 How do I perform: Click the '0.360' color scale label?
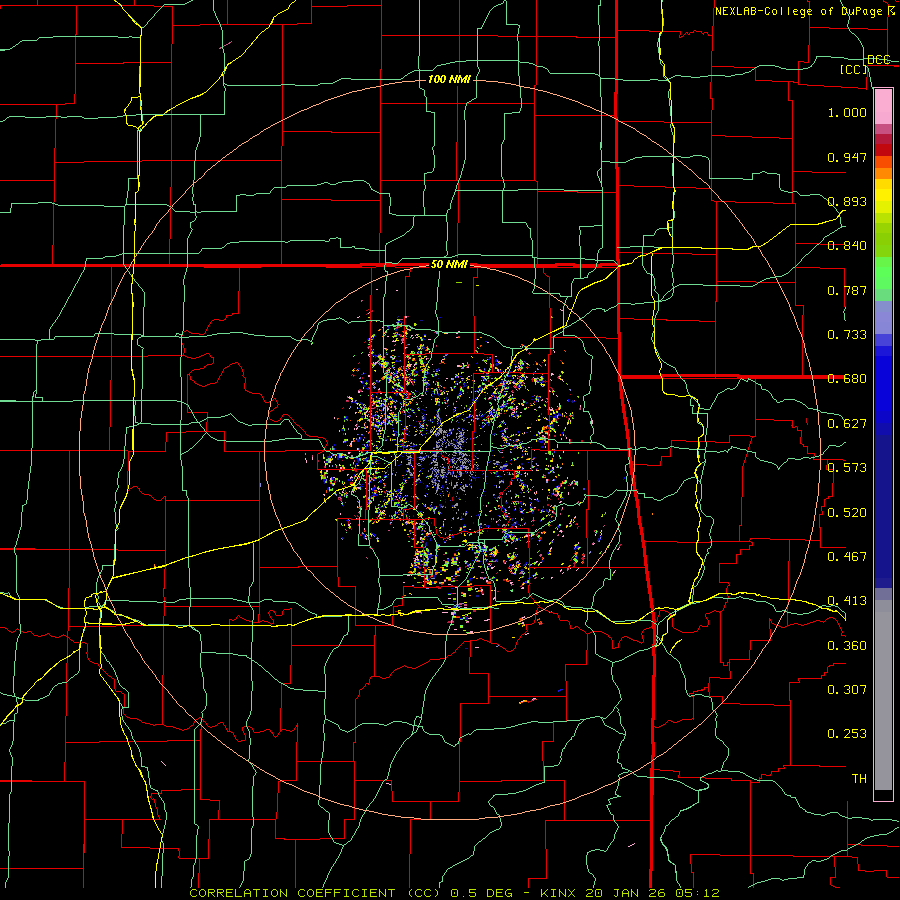(x=847, y=646)
